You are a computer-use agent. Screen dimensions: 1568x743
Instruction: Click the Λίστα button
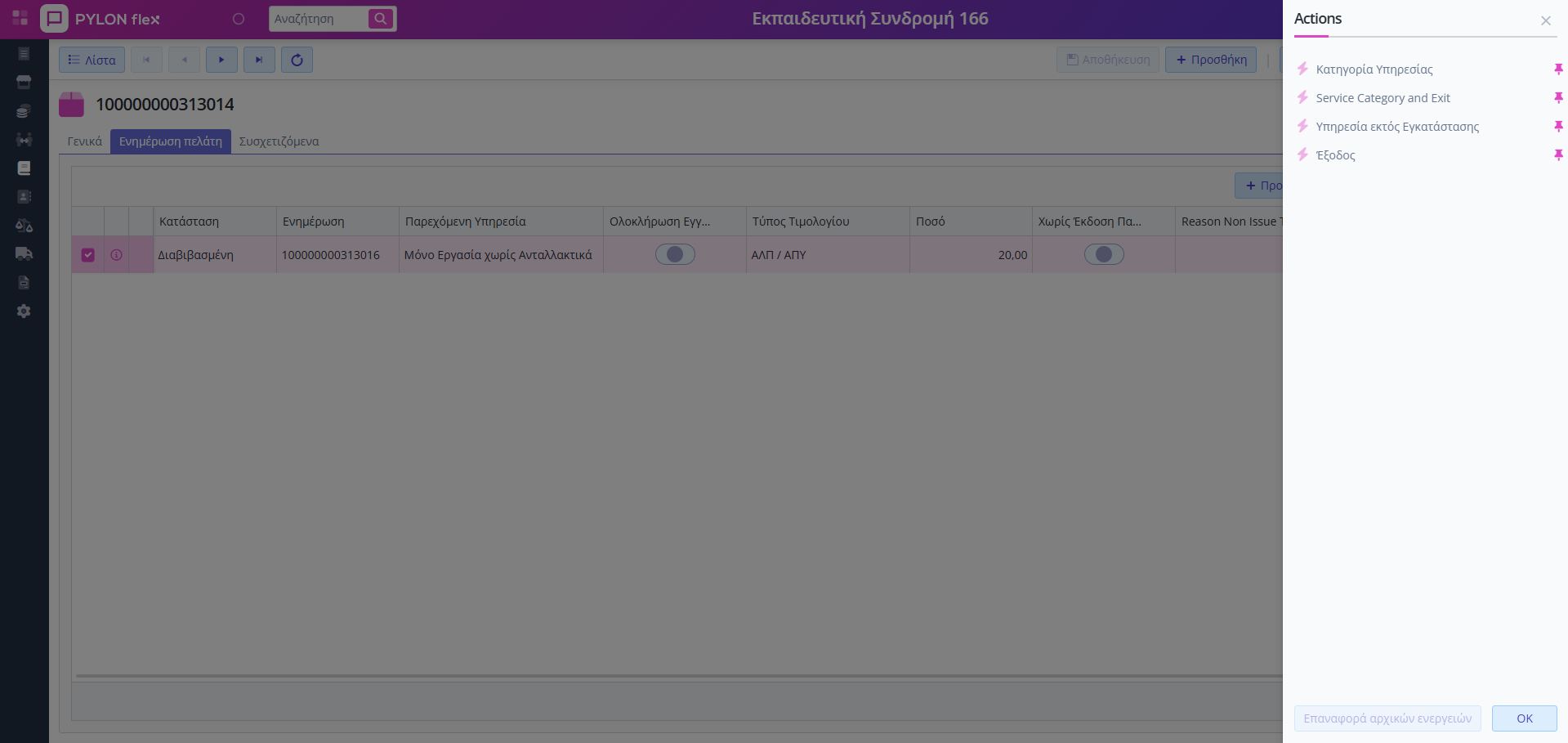(92, 60)
